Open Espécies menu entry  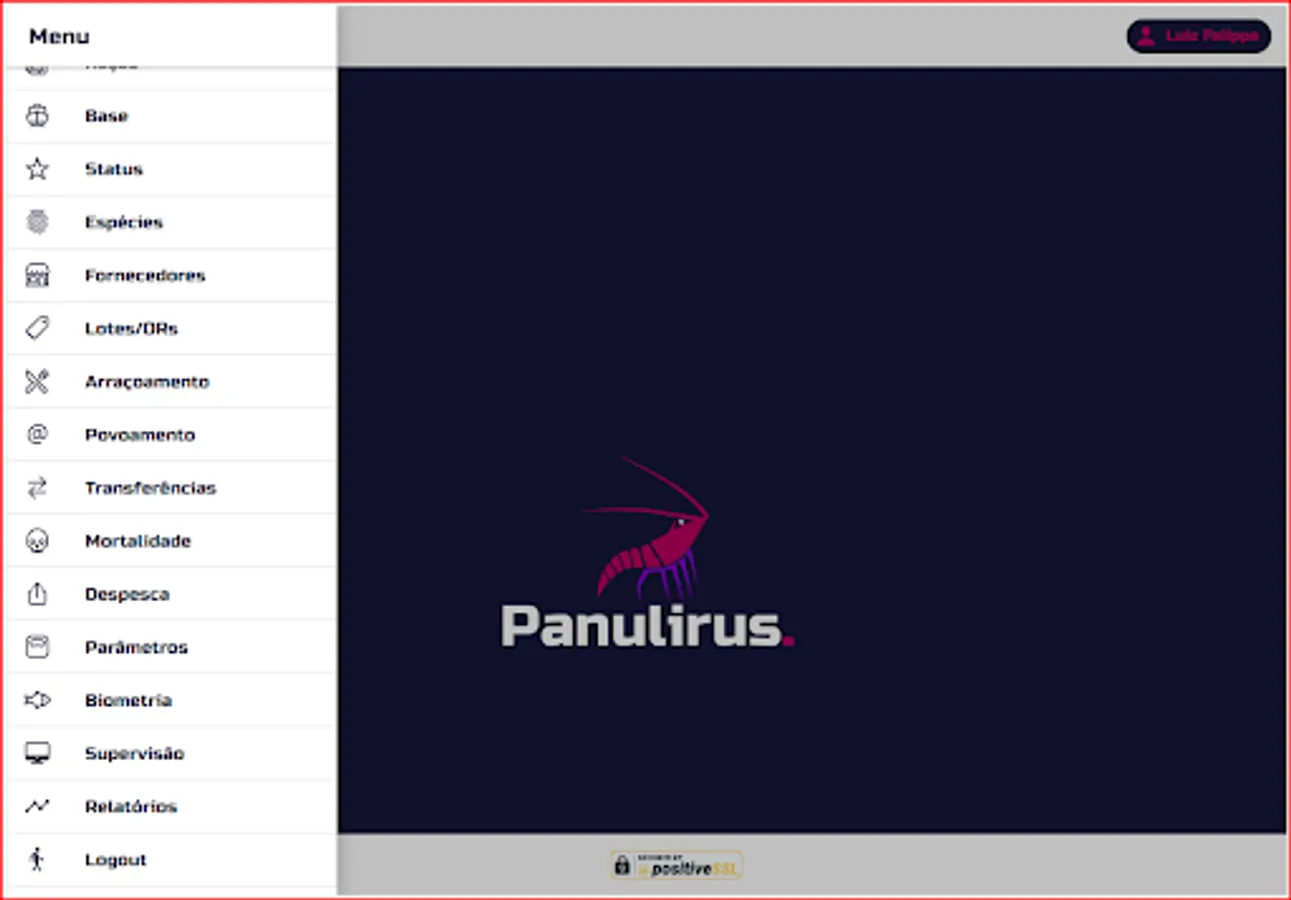click(x=124, y=222)
